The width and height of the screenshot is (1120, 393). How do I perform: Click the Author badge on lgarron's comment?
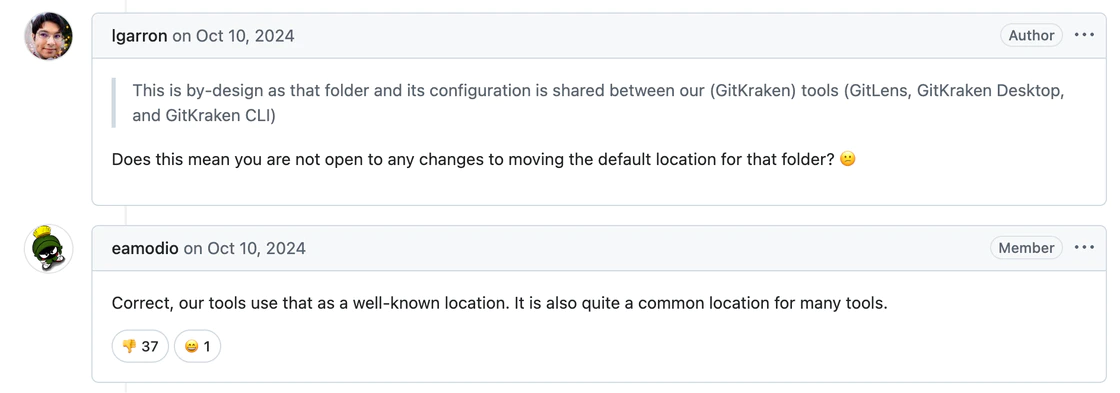click(x=1031, y=35)
